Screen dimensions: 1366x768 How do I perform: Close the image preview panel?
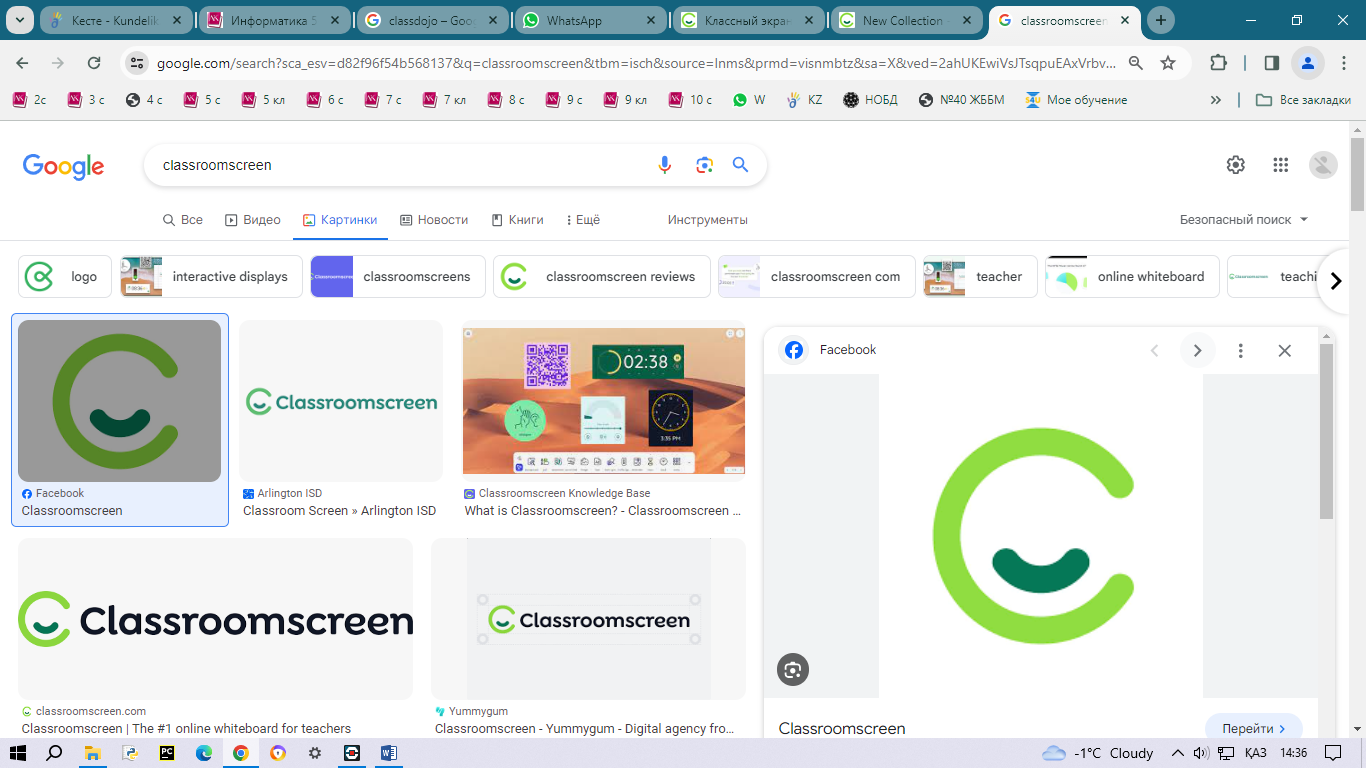[1285, 350]
